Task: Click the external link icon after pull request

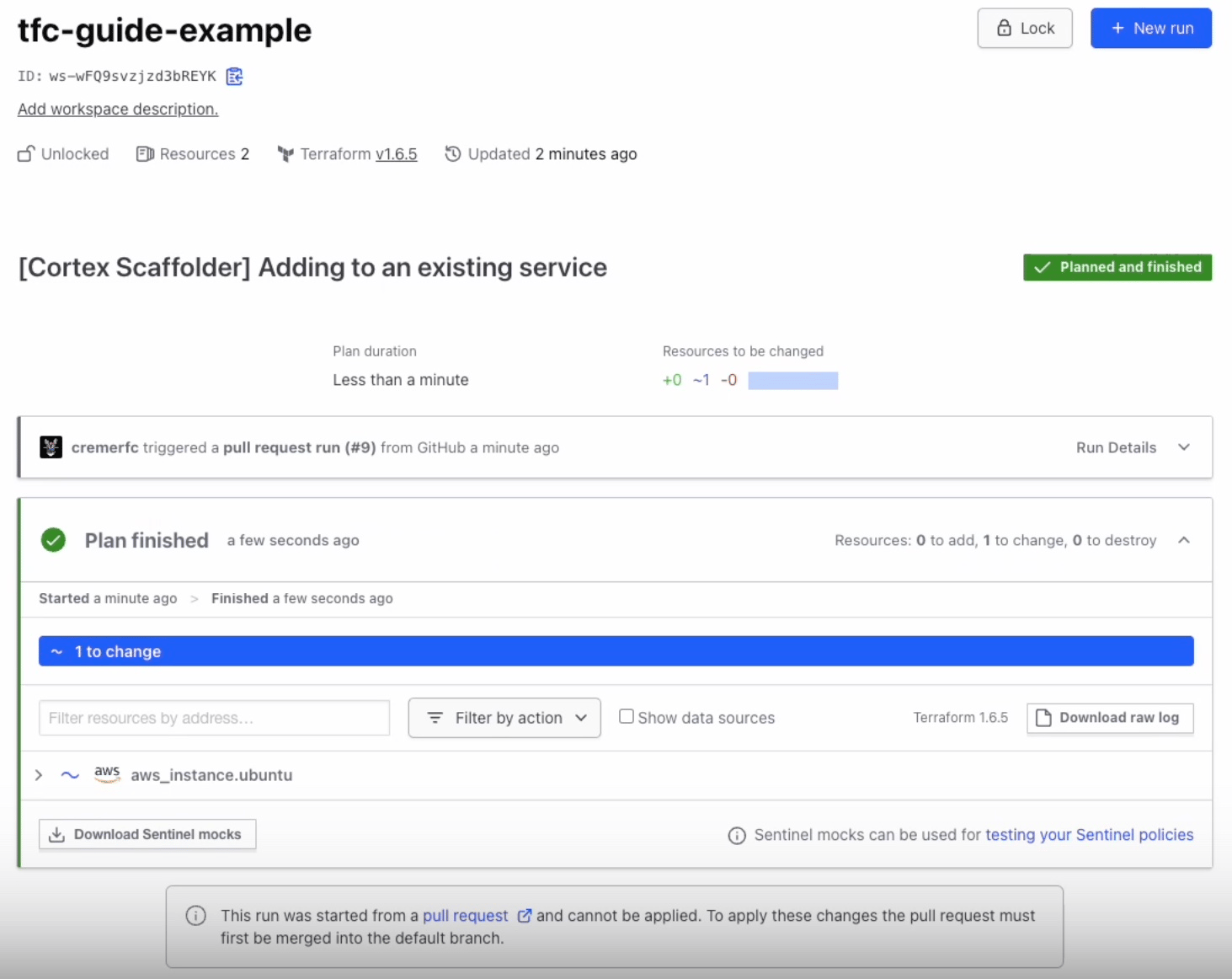Action: coord(524,916)
